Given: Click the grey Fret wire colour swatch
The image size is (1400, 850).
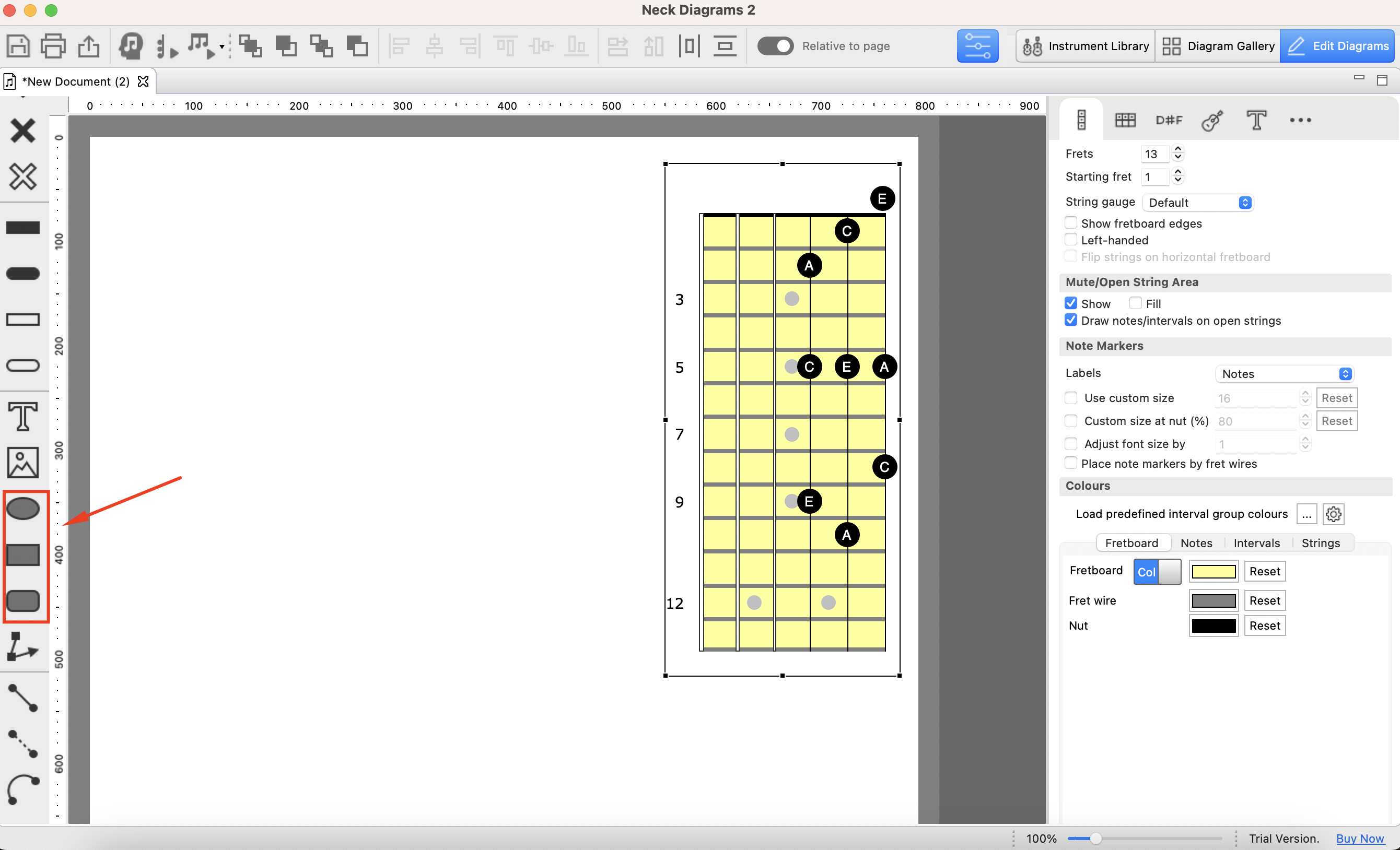Looking at the screenshot, I should [1213, 601].
